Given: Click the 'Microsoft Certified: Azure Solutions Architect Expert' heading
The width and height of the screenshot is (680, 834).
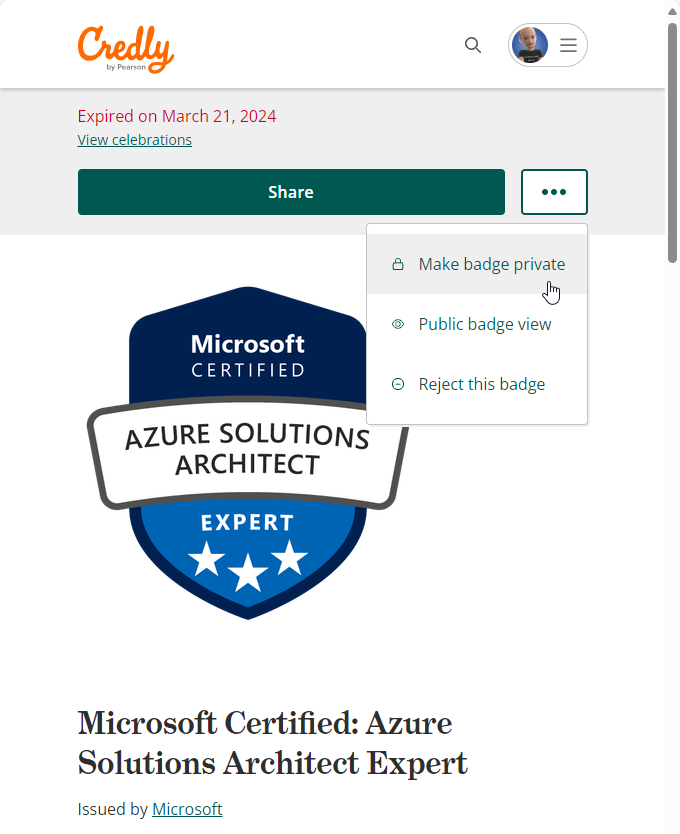Looking at the screenshot, I should 272,743.
